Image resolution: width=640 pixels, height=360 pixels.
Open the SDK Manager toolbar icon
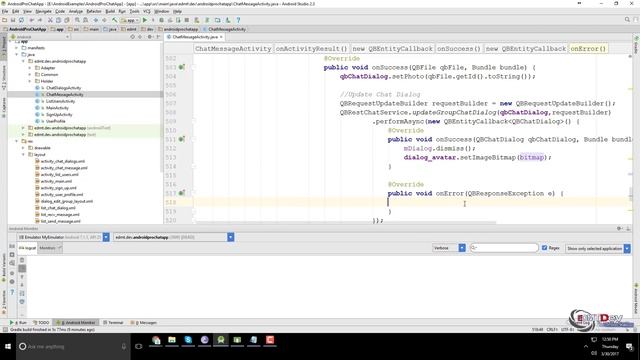pos(228,20)
